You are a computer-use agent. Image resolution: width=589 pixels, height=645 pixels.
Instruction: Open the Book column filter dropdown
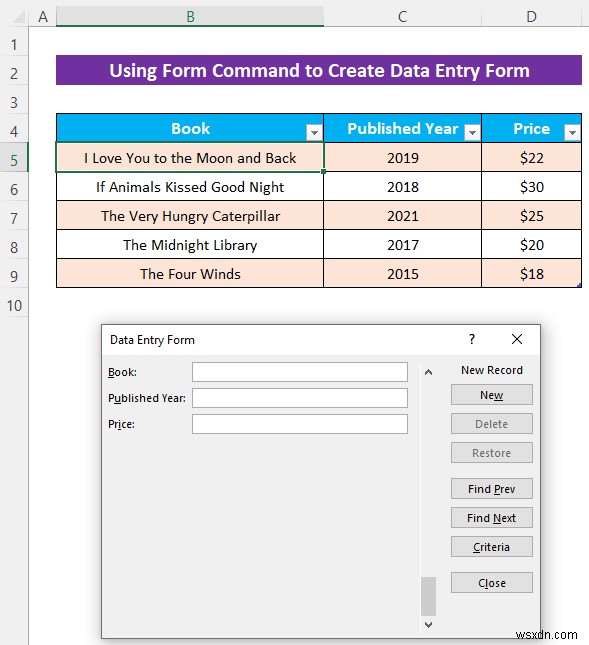314,132
